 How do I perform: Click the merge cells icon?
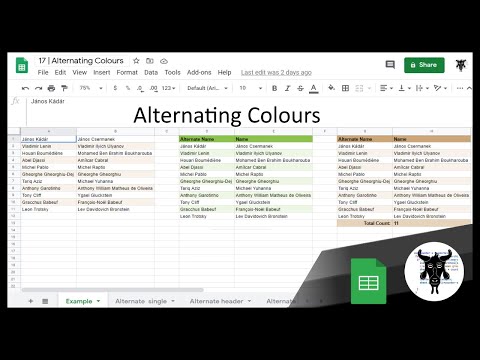(x=359, y=88)
